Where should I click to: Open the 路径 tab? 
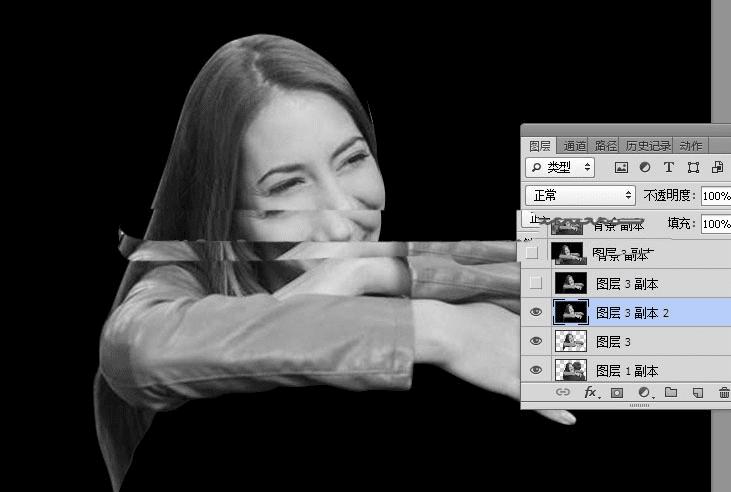[x=605, y=146]
